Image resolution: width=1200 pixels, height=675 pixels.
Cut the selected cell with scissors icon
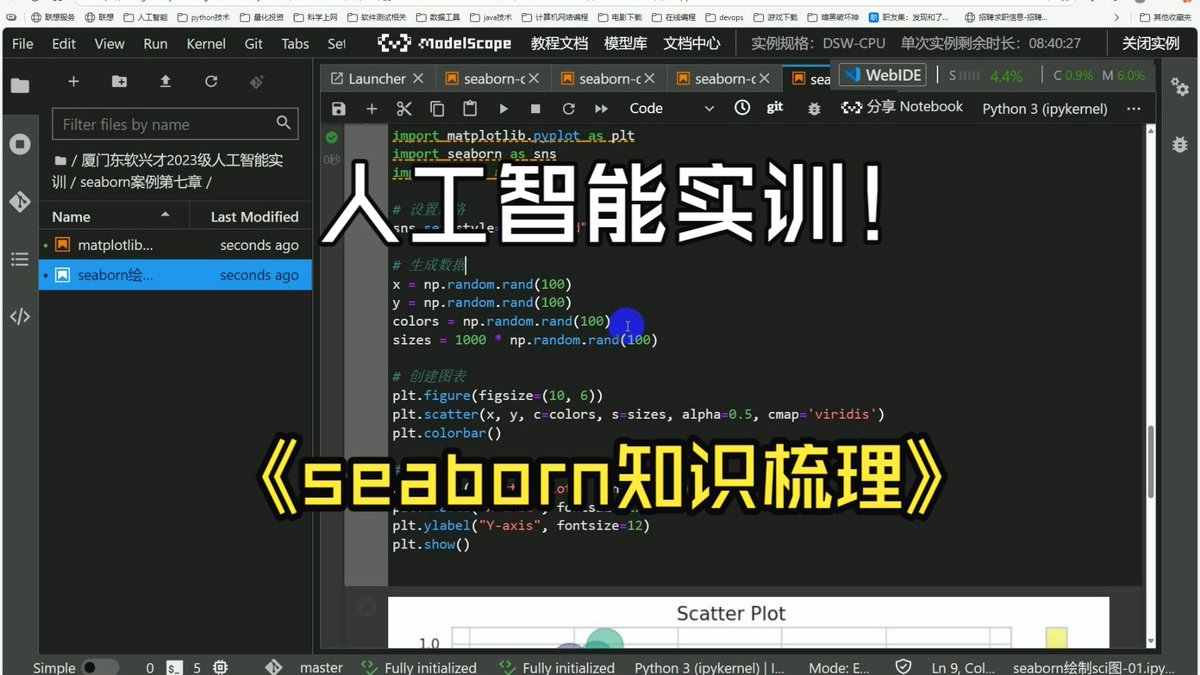point(404,108)
